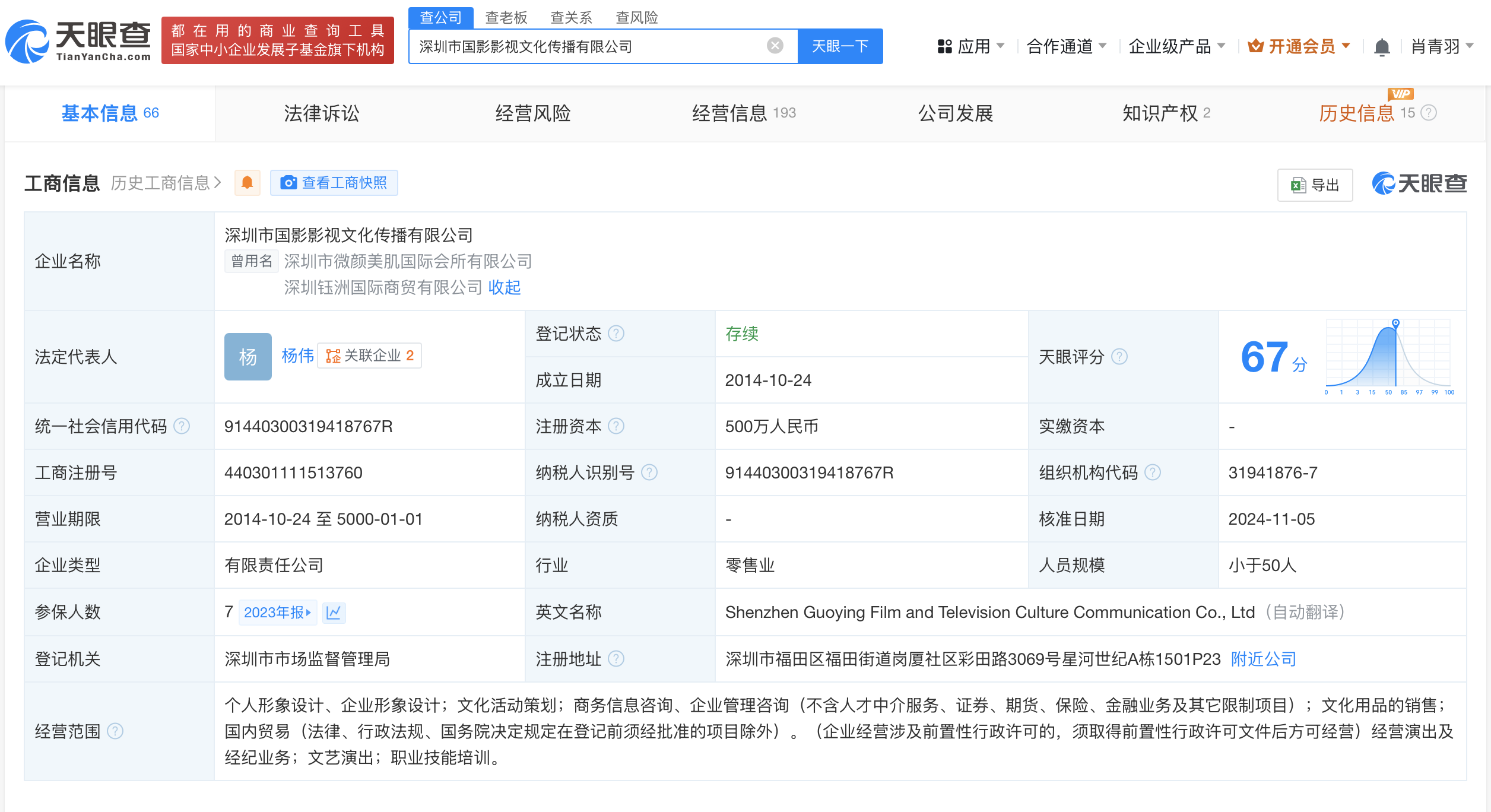Click organization code 31941876-7

click(1273, 472)
